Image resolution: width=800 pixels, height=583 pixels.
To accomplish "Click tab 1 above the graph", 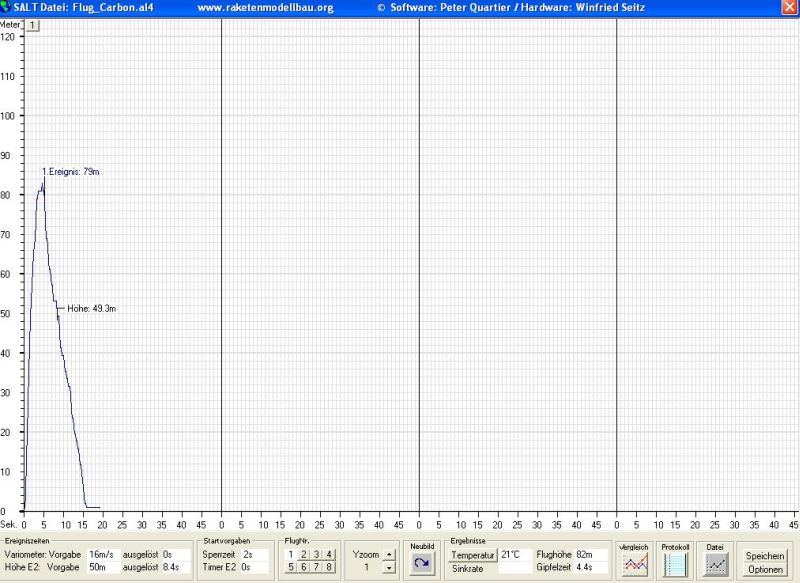I will point(32,25).
